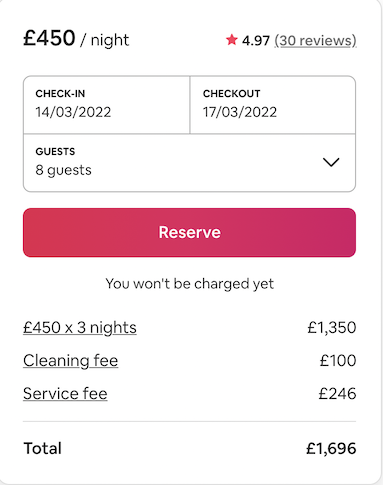Click the Reserve button
383x485 pixels.
point(189,232)
